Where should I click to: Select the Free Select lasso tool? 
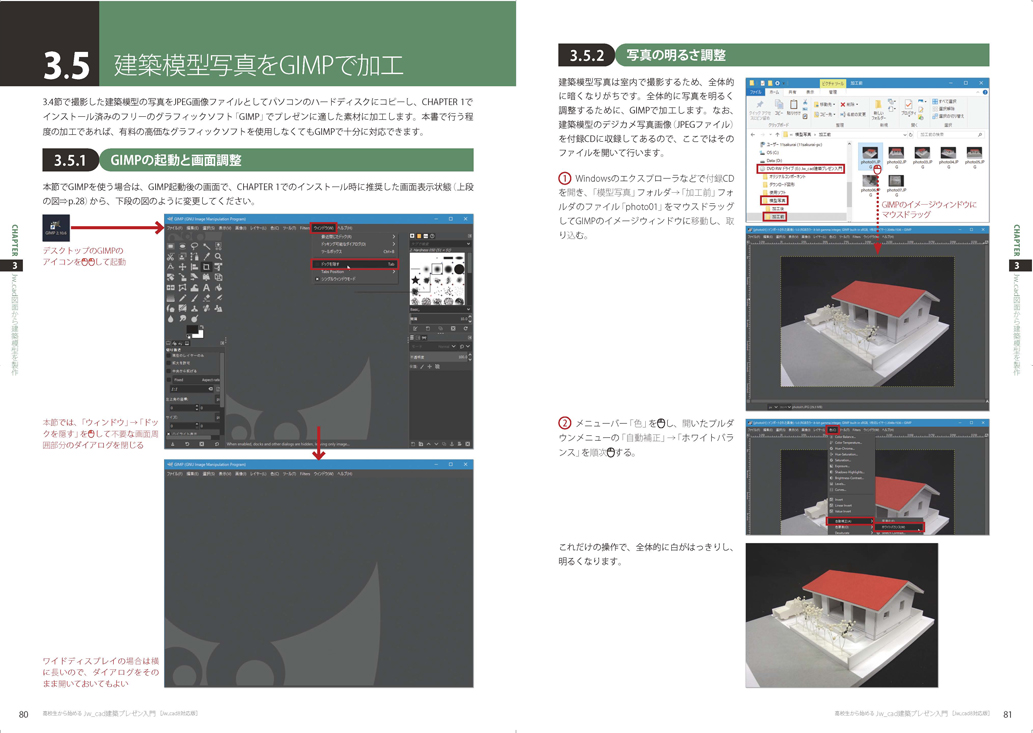click(x=194, y=246)
